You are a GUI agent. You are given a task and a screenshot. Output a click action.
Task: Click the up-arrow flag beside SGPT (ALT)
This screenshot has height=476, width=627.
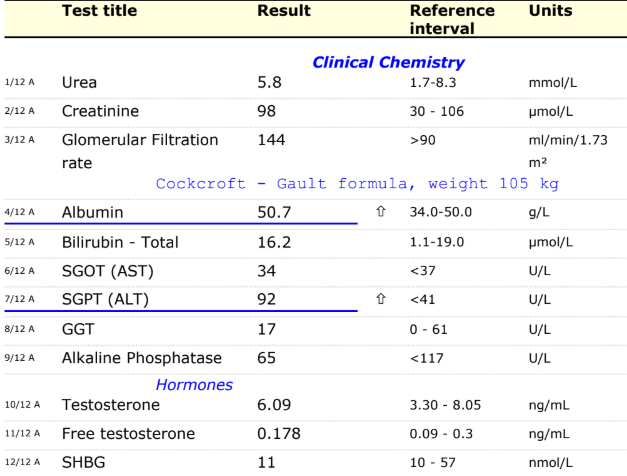(381, 299)
